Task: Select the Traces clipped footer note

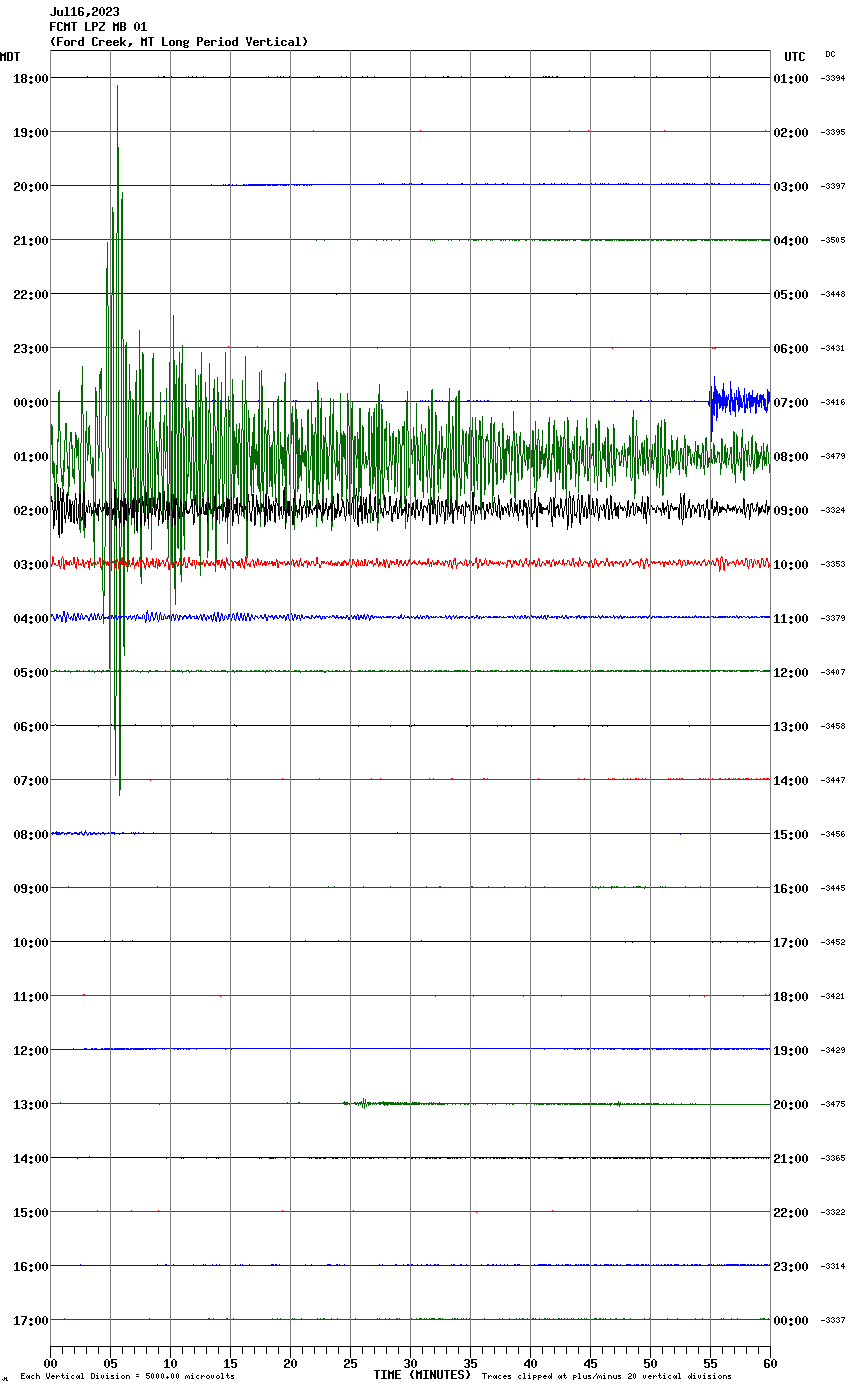Action: coord(606,1376)
